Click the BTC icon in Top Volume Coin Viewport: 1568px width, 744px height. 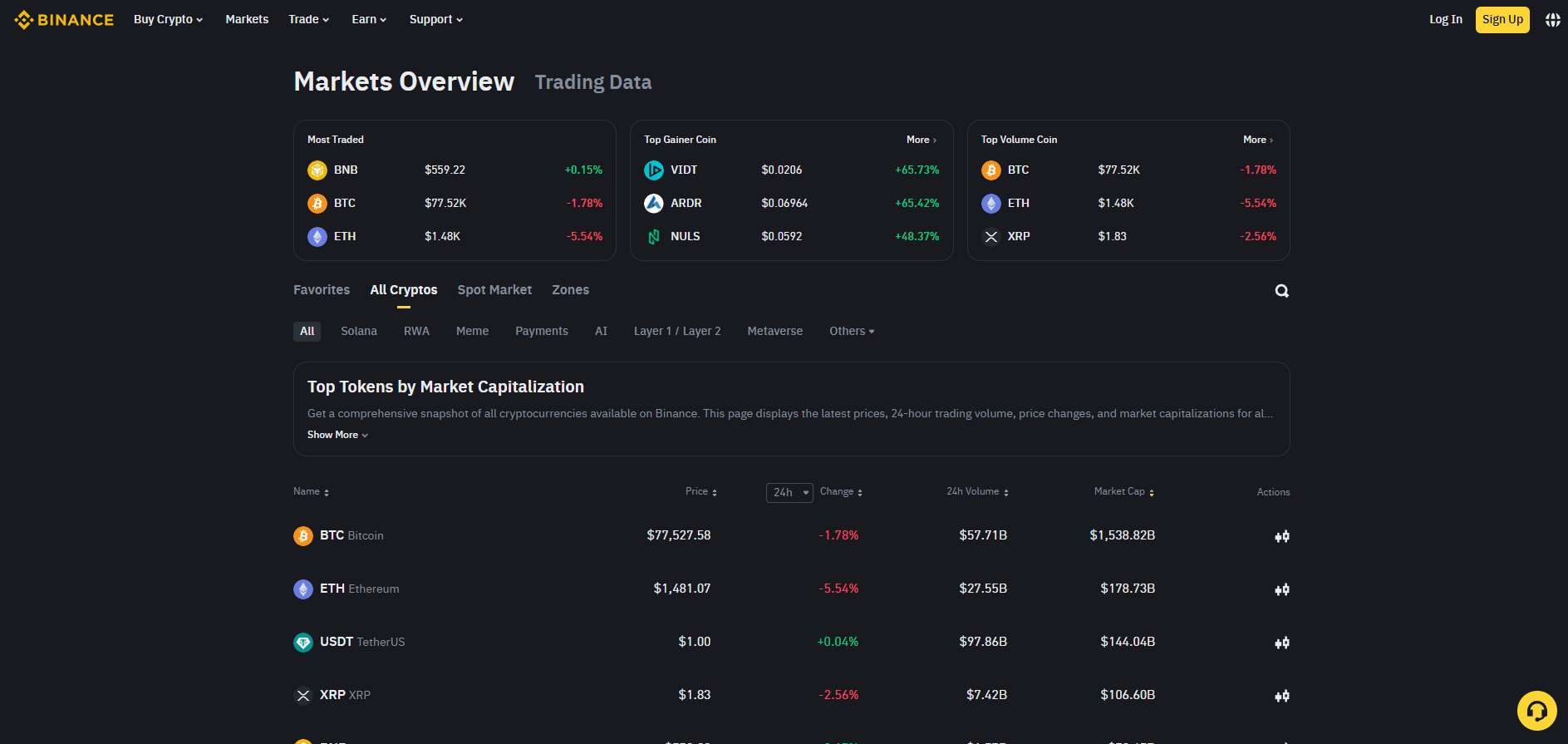(991, 170)
